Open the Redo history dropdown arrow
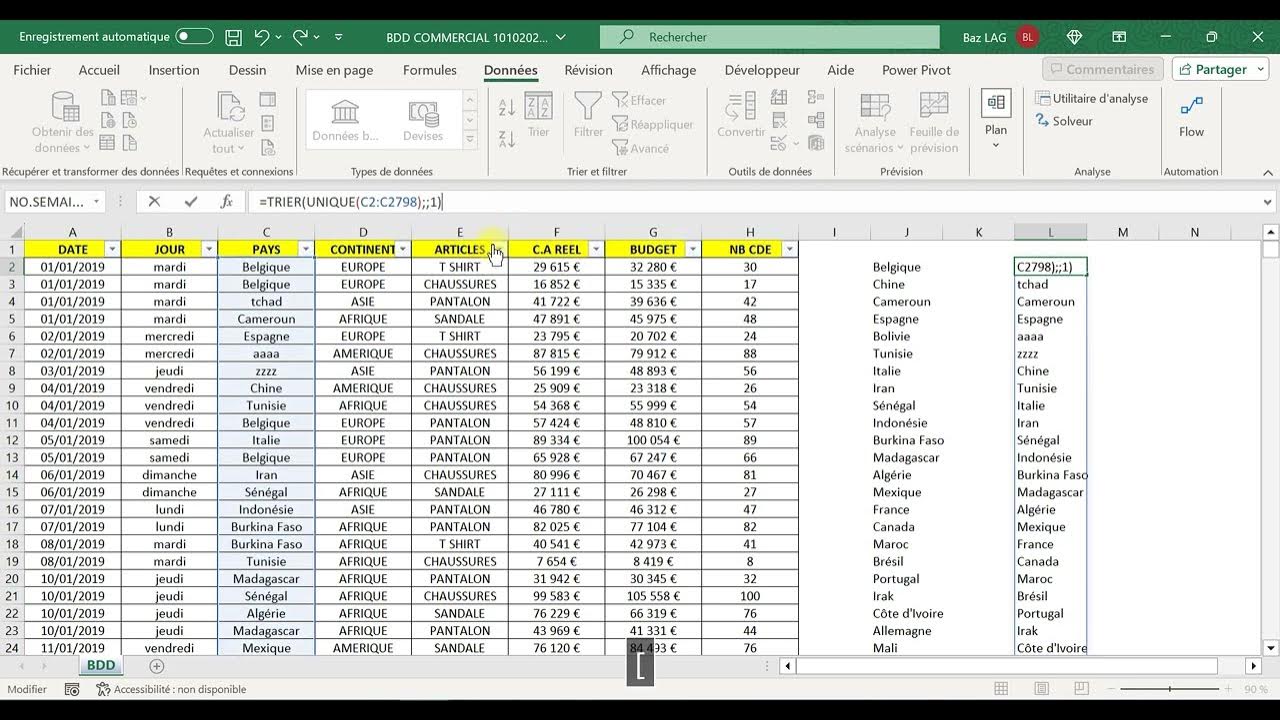 316,37
